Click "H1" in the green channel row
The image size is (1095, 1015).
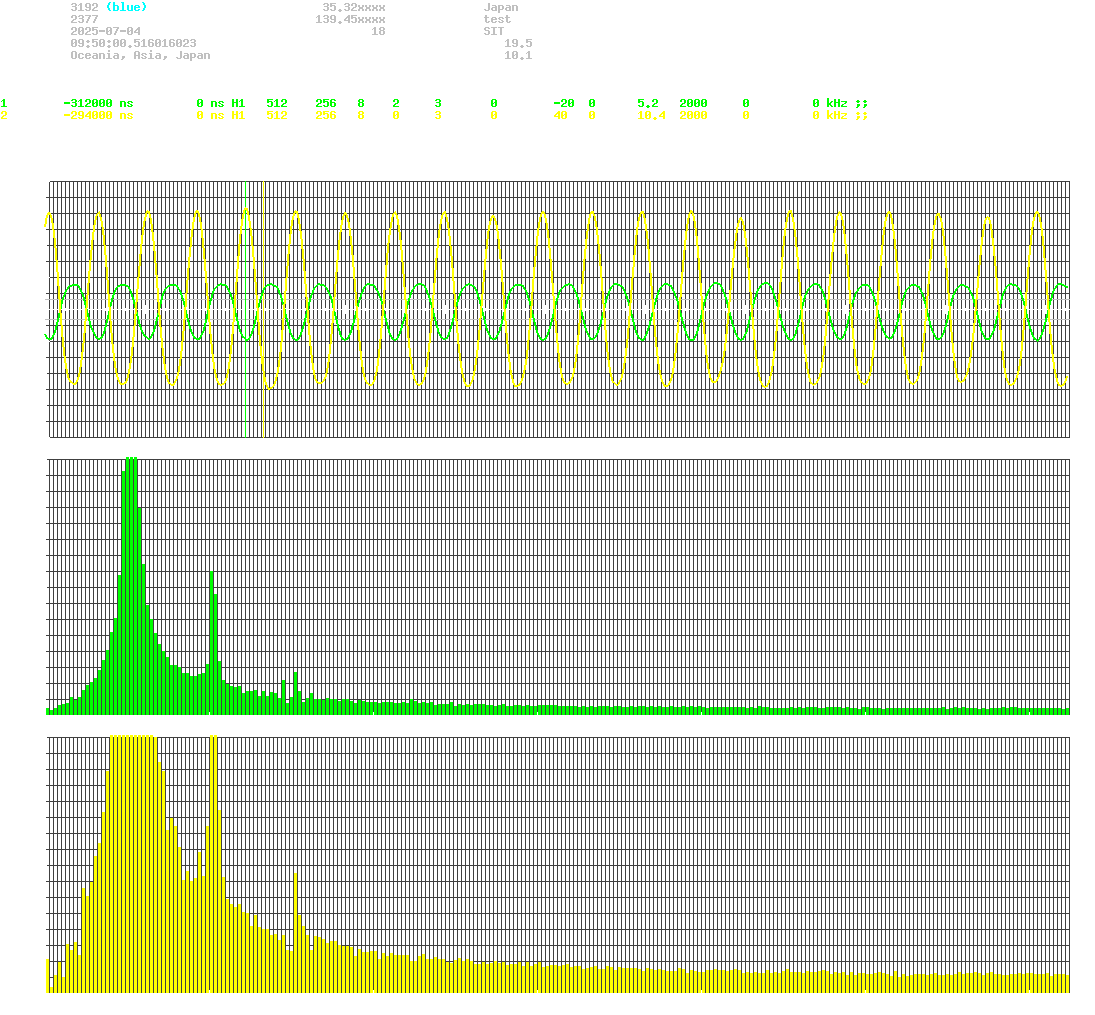239,103
